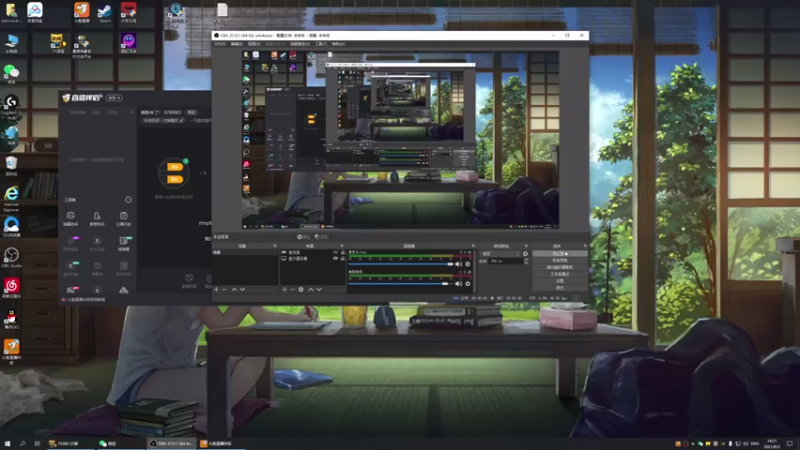Open the Help menu in OBS

tap(338, 44)
